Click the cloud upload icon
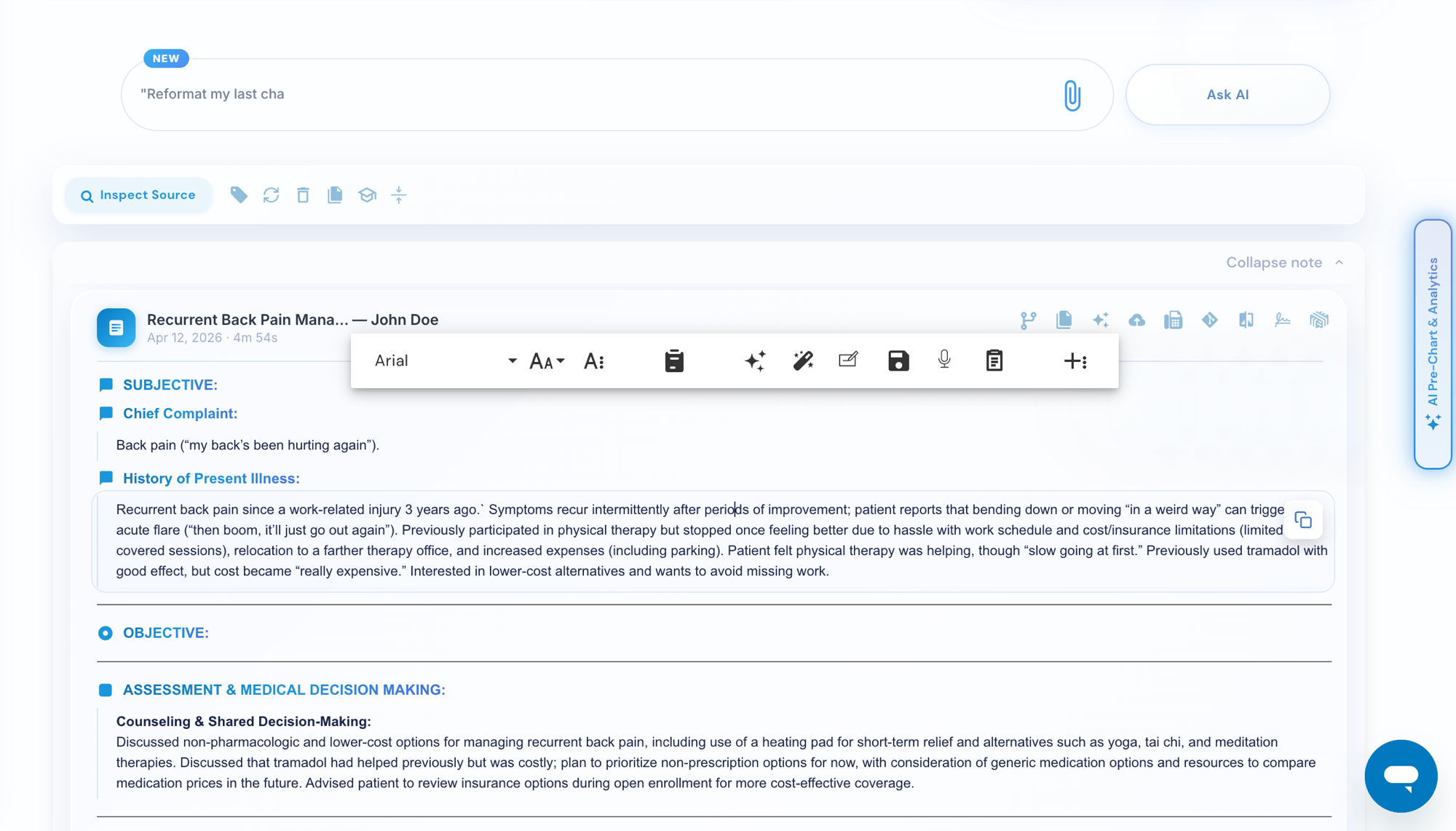The image size is (1456, 831). [x=1136, y=320]
